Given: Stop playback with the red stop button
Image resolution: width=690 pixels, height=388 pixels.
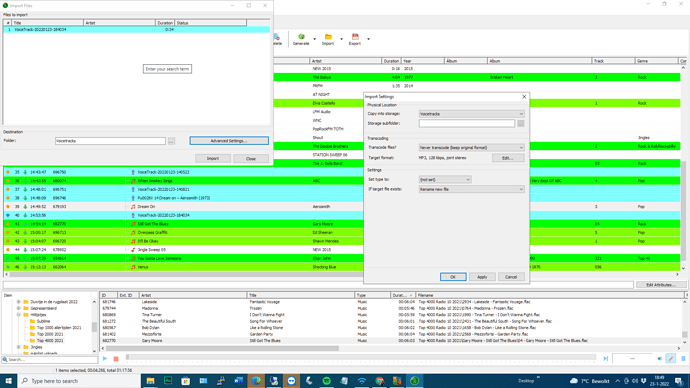Looking at the screenshot, I should tap(116, 359).
